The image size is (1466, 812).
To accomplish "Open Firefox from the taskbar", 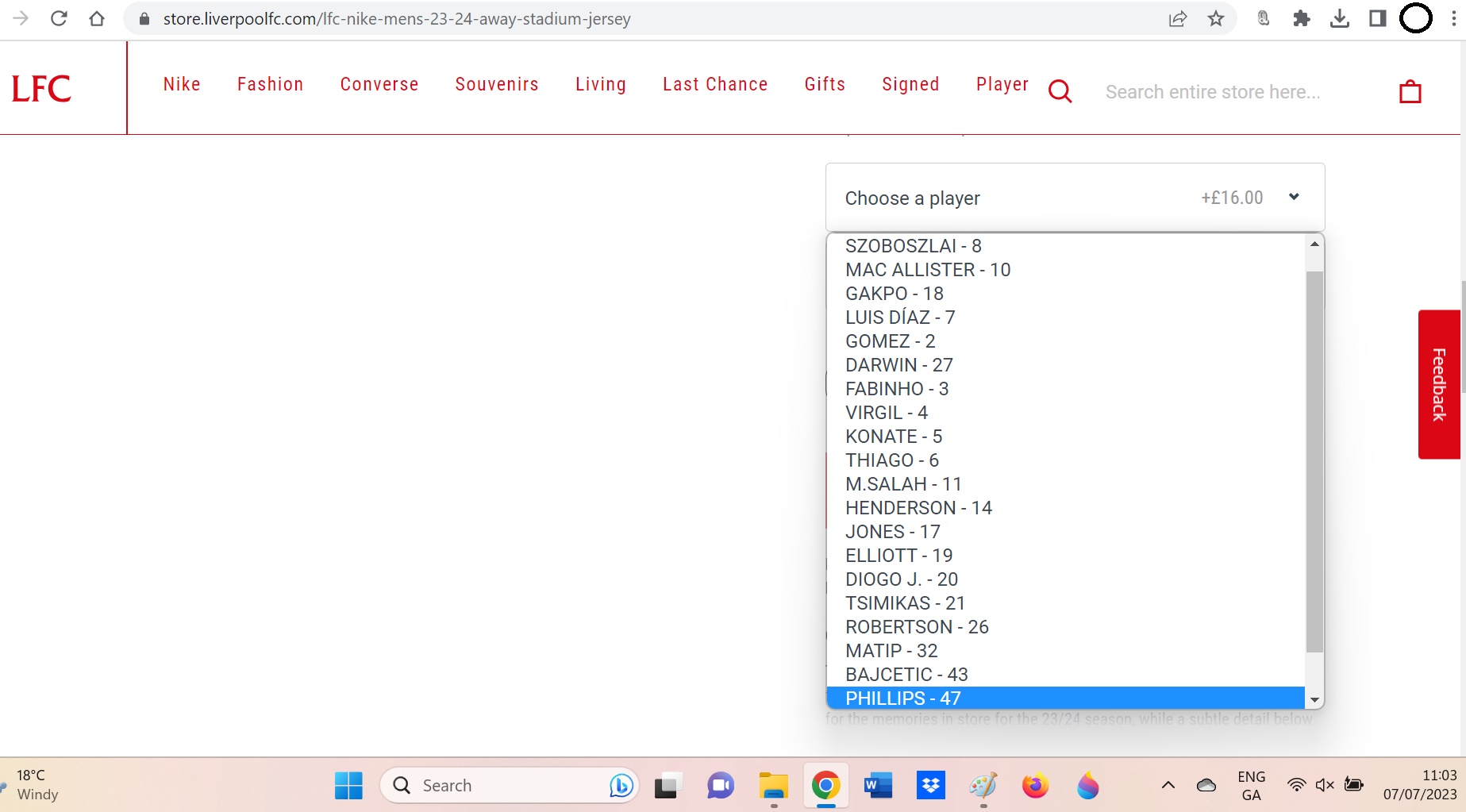I will 1035,786.
